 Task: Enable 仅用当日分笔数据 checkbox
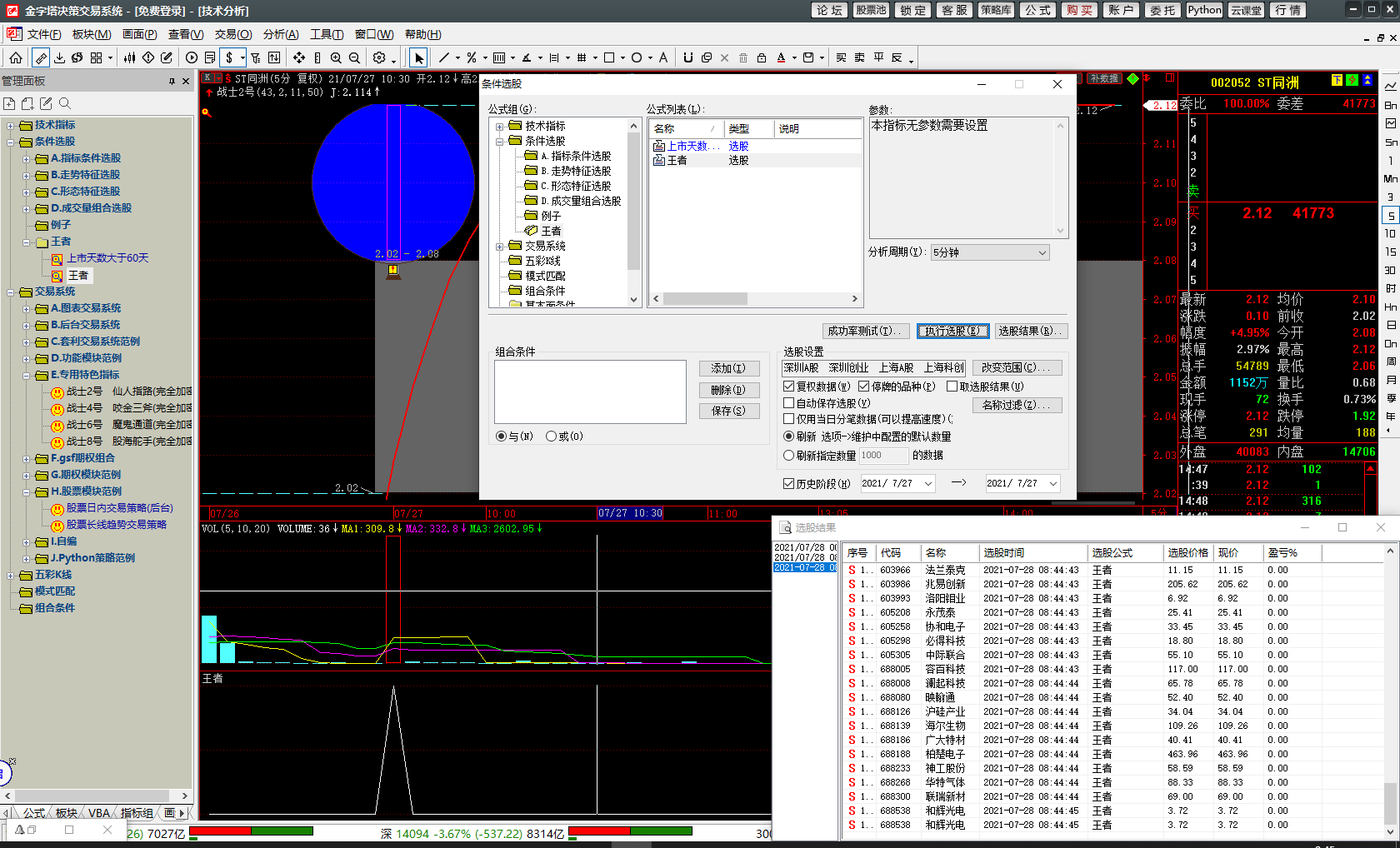click(x=788, y=419)
